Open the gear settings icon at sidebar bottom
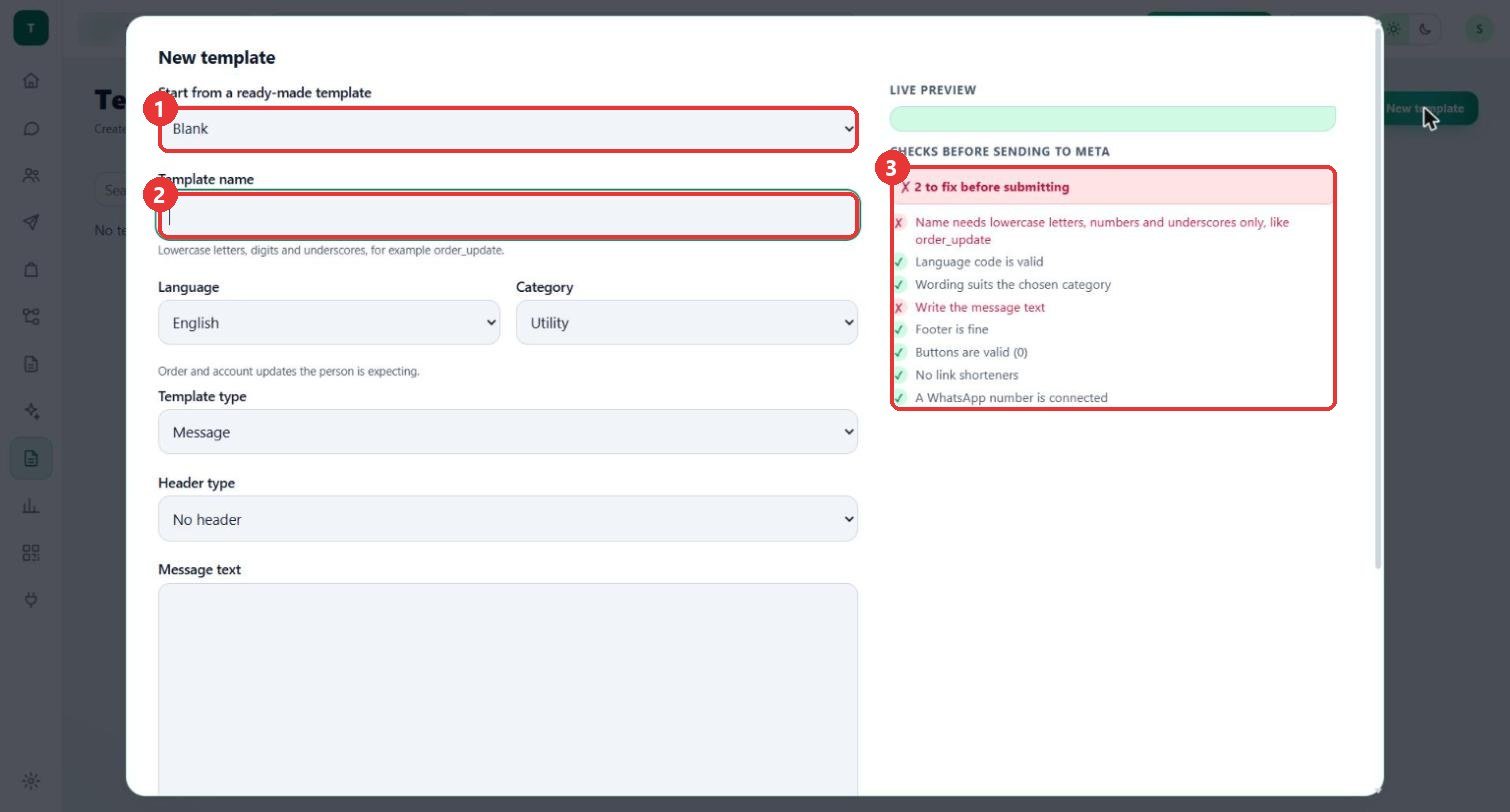Image resolution: width=1510 pixels, height=812 pixels. tap(31, 781)
